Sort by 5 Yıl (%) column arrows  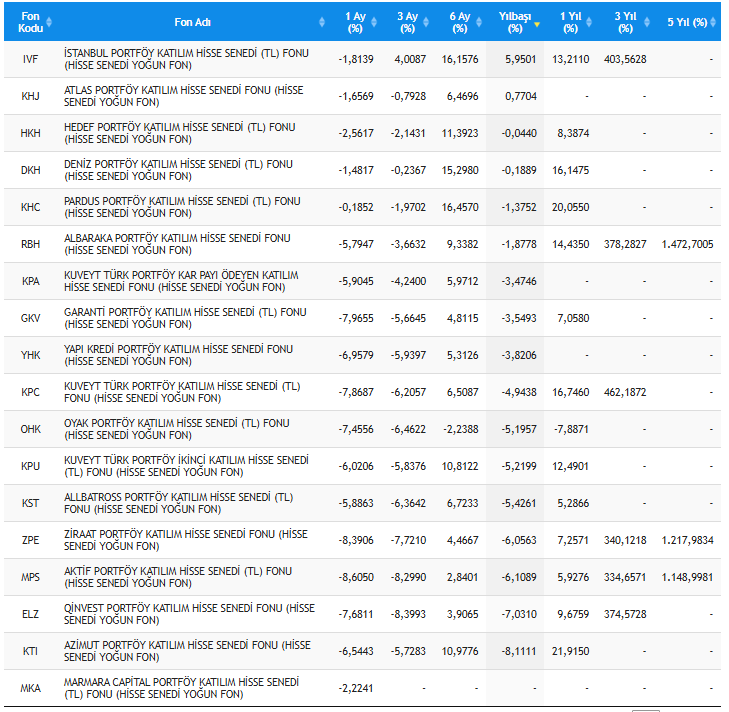coord(713,22)
